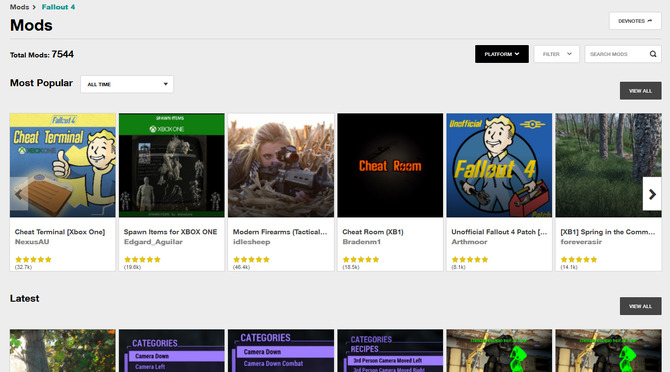Image resolution: width=670 pixels, height=372 pixels.
Task: Click Spawn Items for XBOX ONE title
Action: pyautogui.click(x=170, y=232)
